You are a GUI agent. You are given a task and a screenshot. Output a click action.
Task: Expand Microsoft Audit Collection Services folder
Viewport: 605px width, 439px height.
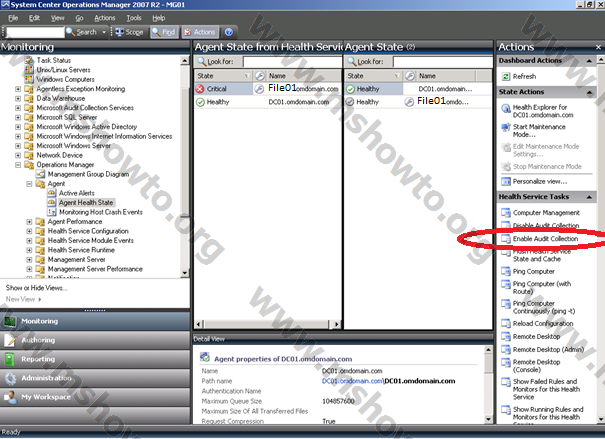pos(18,108)
